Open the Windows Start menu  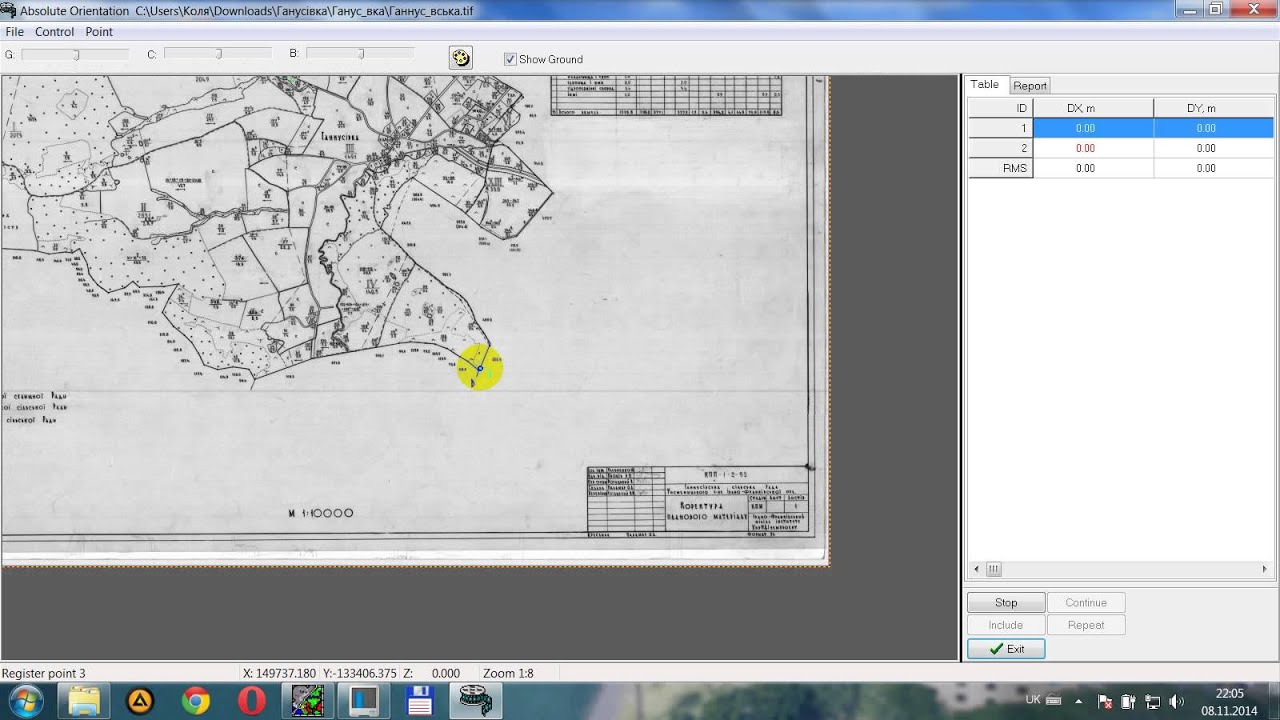[x=25, y=701]
